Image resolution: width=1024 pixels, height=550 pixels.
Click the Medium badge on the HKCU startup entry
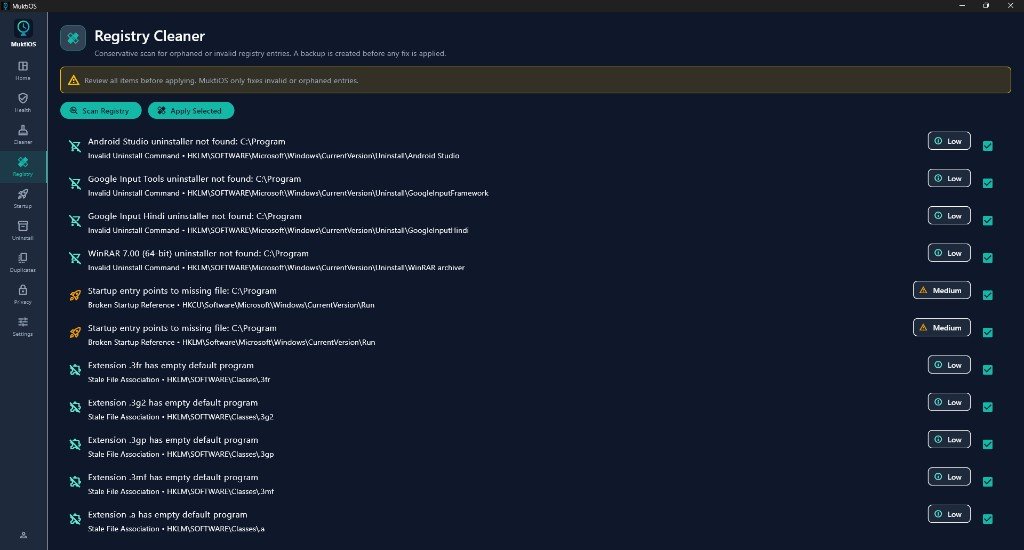tap(942, 290)
